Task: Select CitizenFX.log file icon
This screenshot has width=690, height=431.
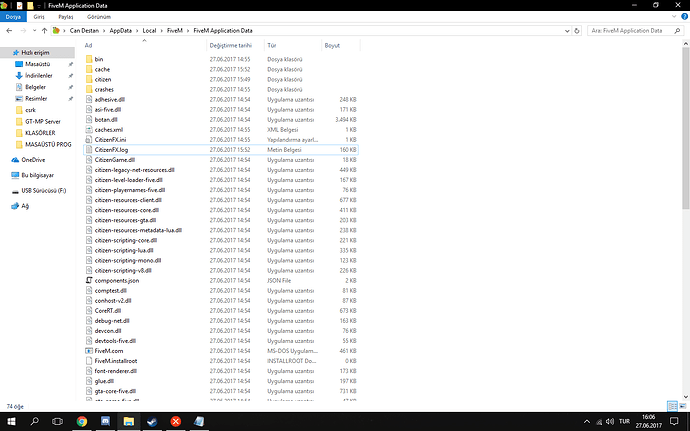Action: pos(89,150)
